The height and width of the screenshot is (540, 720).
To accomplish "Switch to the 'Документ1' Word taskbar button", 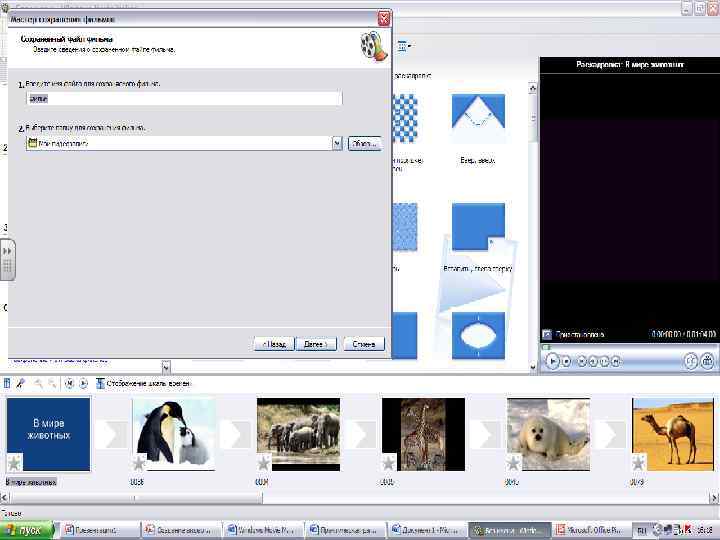I will coord(425,530).
